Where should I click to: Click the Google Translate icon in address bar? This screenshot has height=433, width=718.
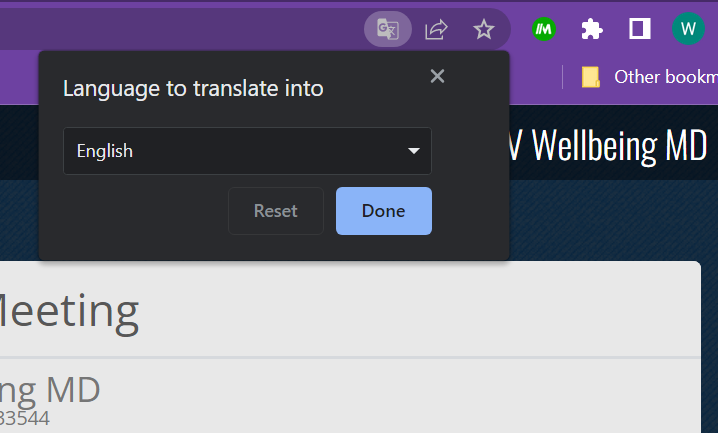[x=387, y=29]
